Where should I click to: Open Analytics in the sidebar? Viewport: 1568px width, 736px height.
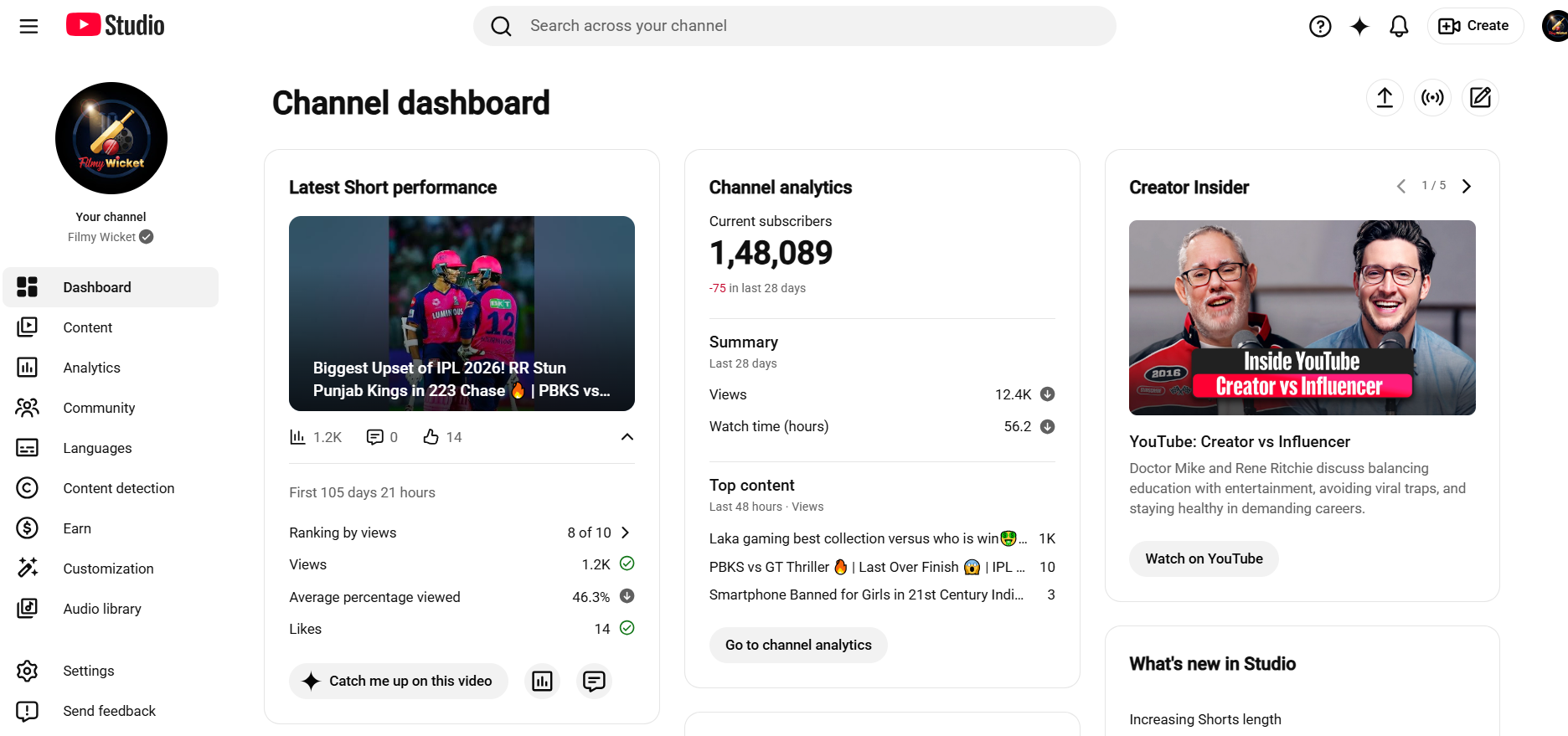pos(111,368)
